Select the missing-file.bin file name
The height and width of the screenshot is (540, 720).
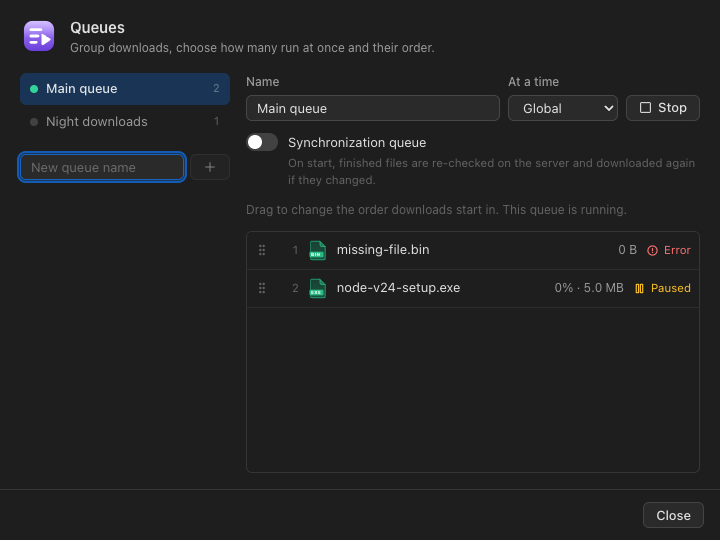click(x=383, y=250)
